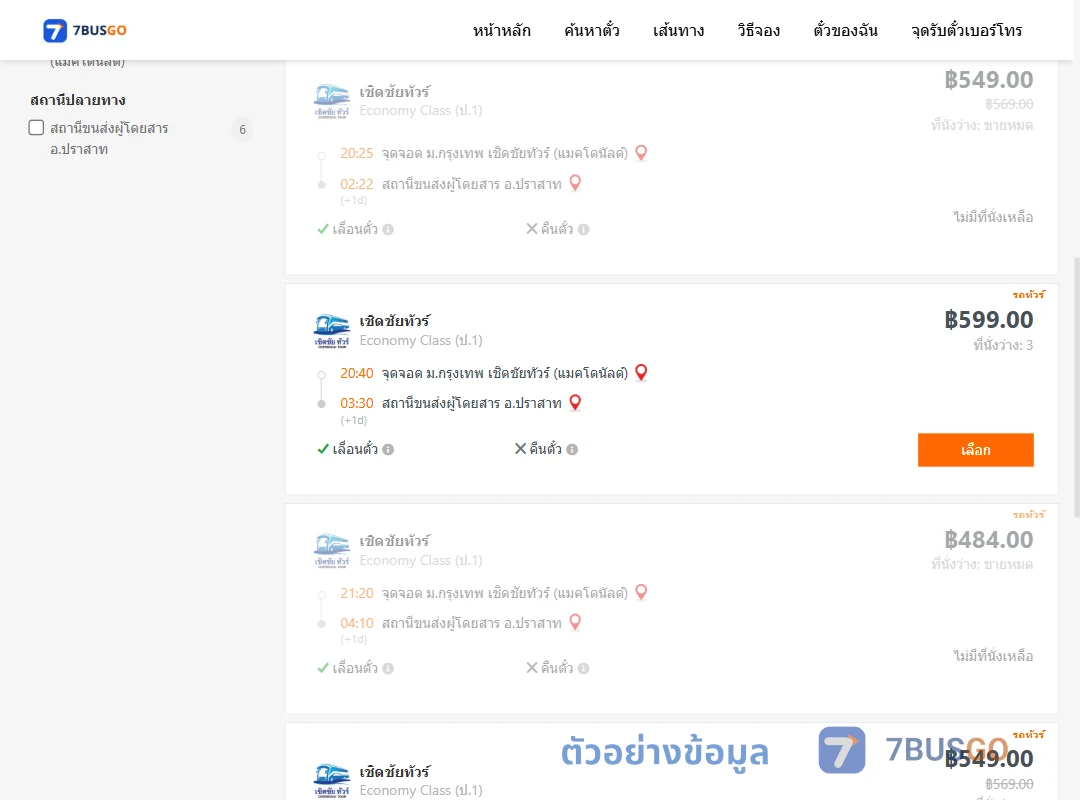Click the 7BUSGO logo in header
This screenshot has height=800, width=1080.
pyautogui.click(x=85, y=30)
